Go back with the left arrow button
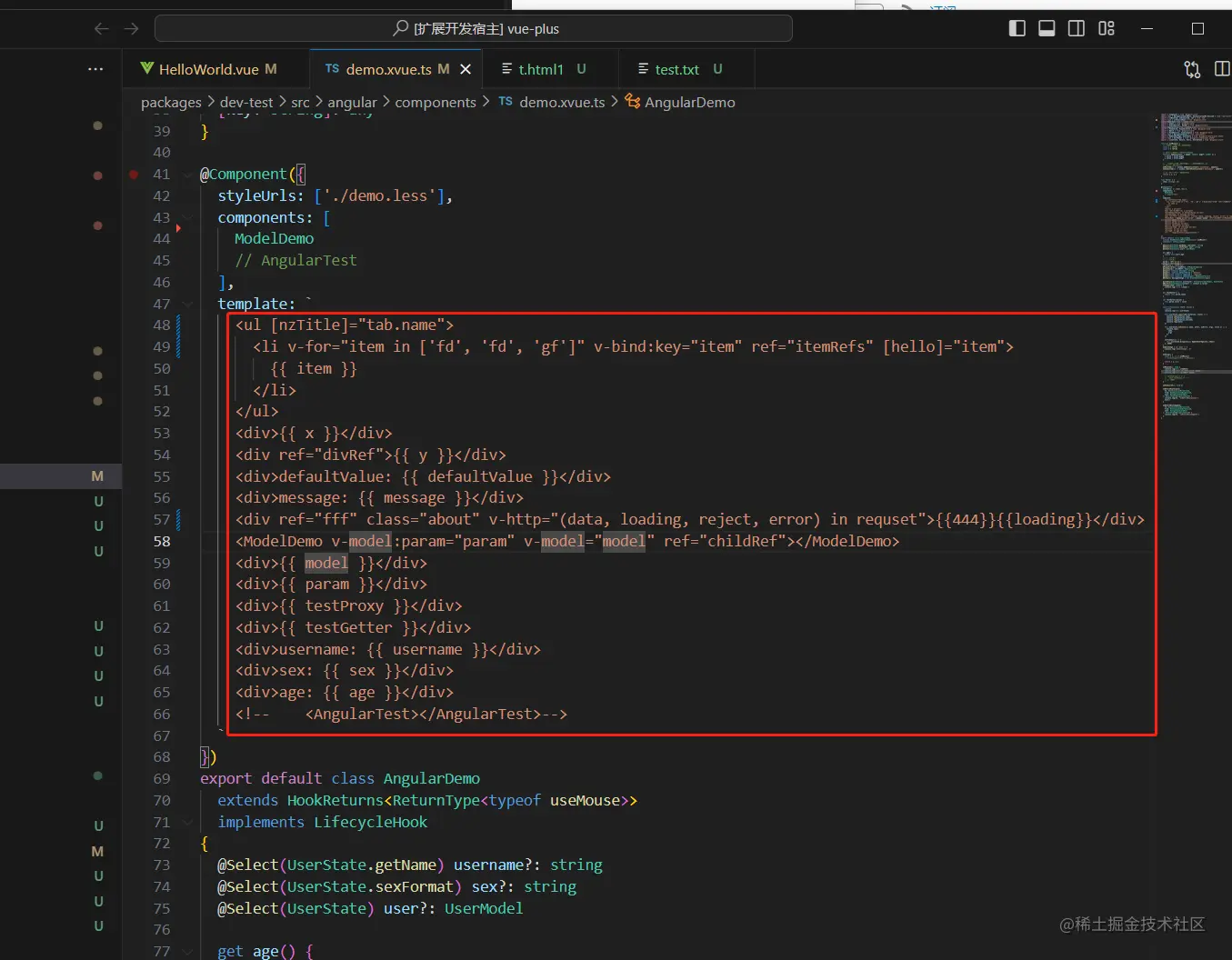 [101, 29]
